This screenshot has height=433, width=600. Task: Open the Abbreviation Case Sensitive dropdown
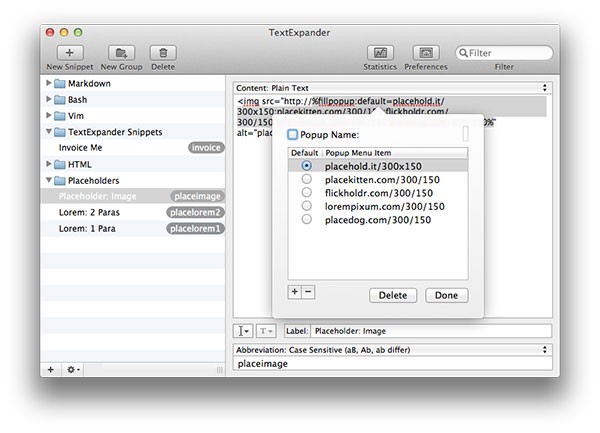(x=393, y=350)
